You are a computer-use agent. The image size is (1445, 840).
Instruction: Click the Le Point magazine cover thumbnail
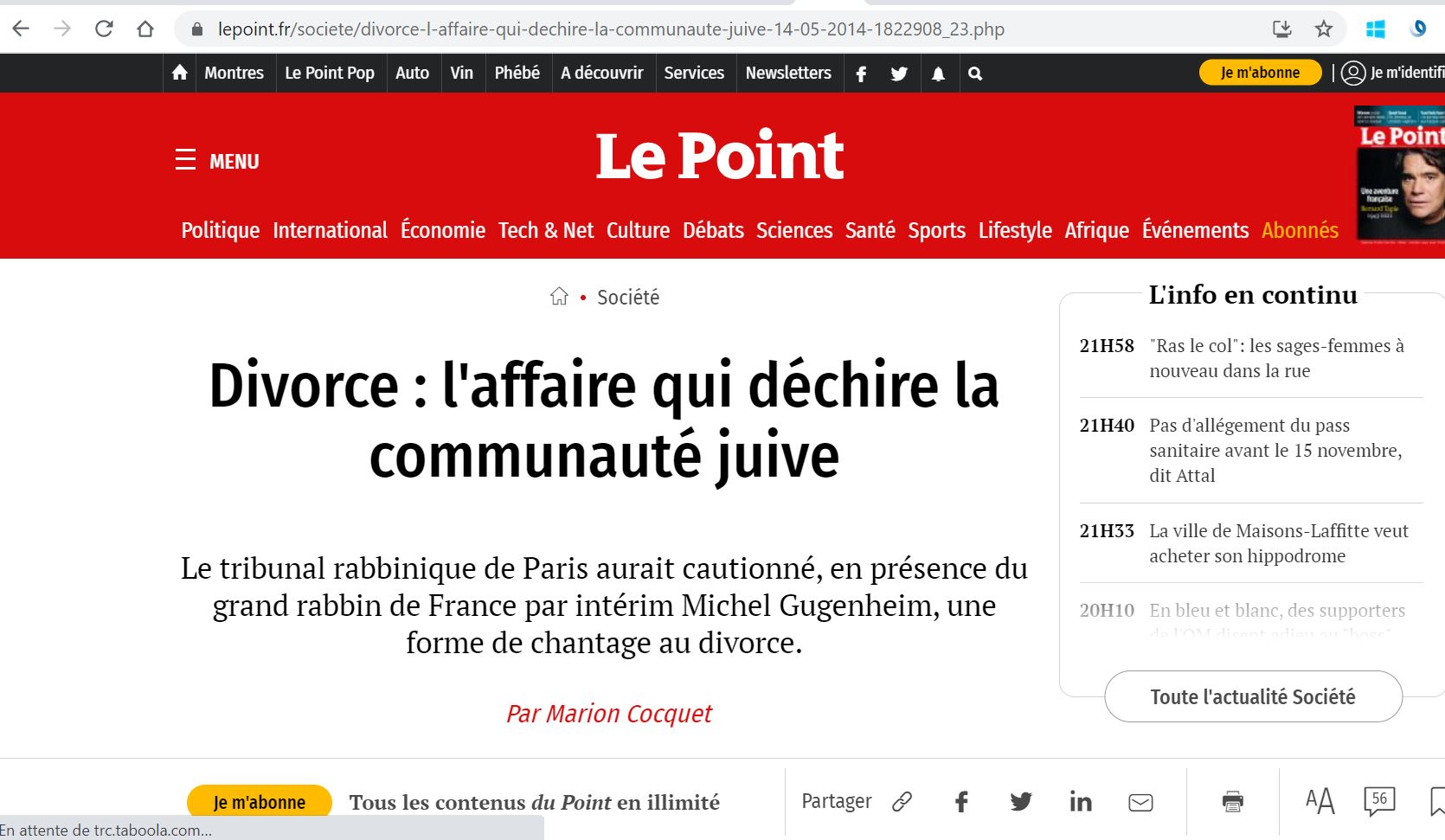point(1400,174)
